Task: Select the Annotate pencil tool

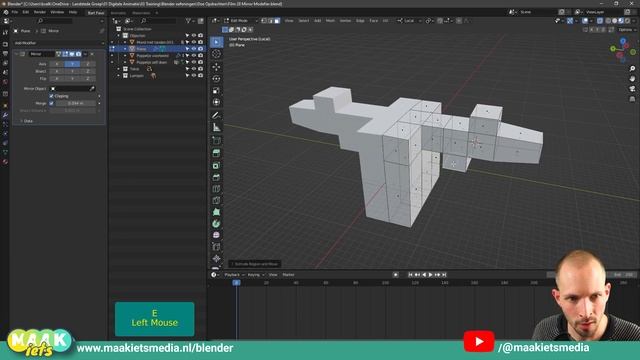Action: tap(216, 116)
